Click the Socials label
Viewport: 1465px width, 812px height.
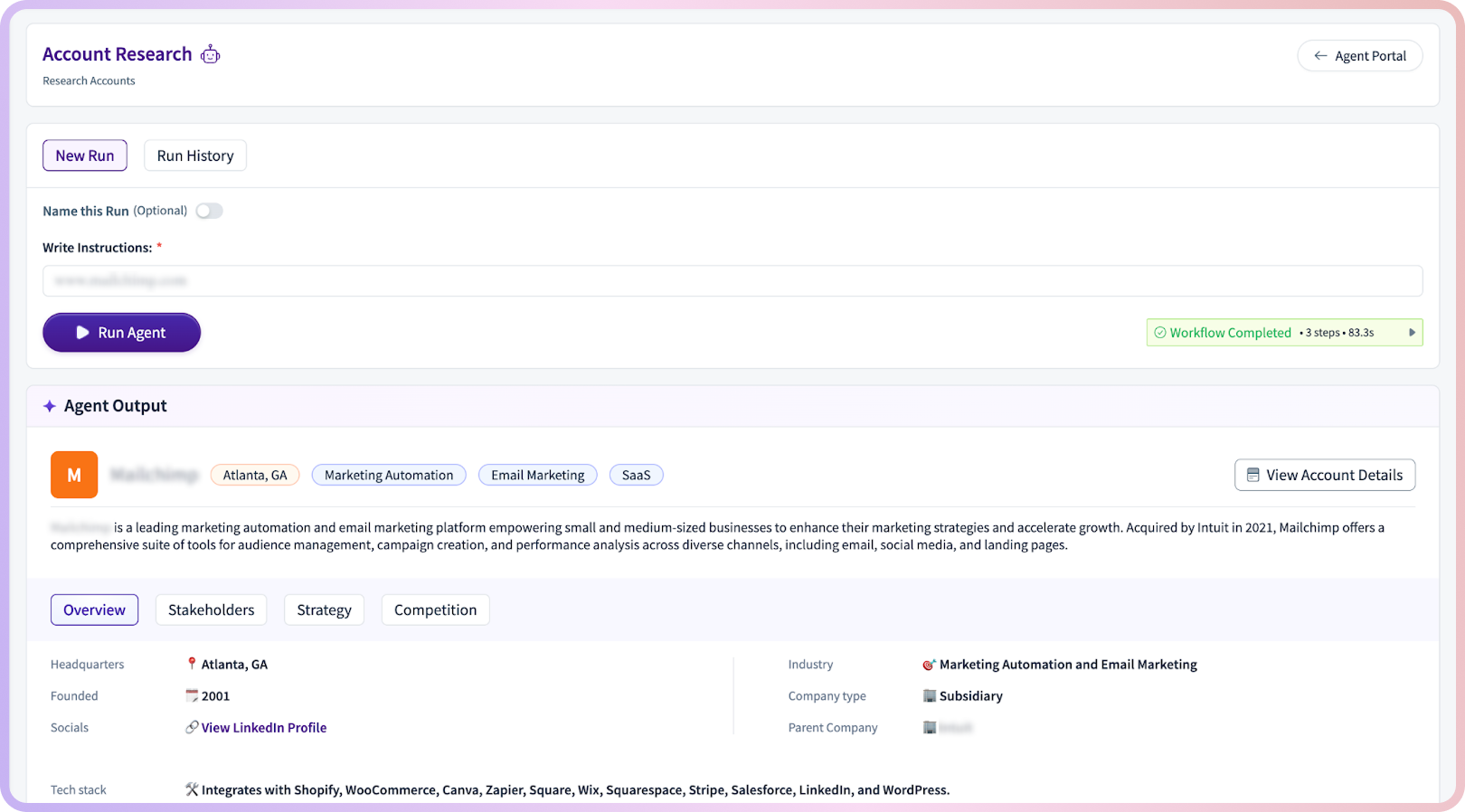(70, 727)
